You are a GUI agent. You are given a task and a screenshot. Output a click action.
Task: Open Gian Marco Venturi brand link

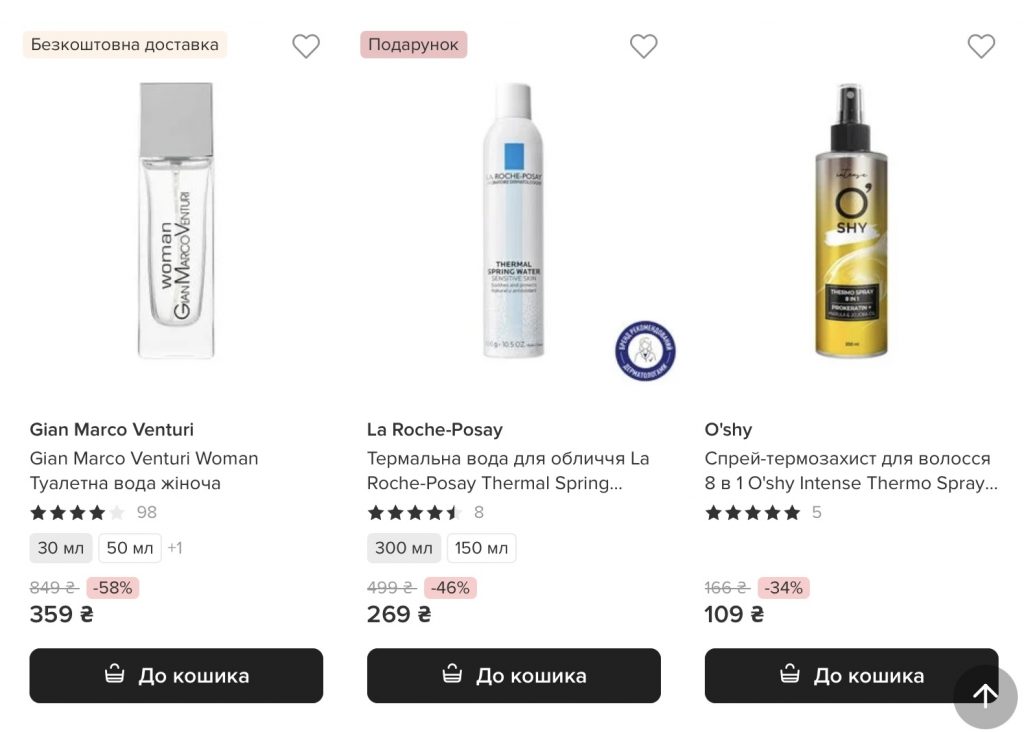[x=112, y=430]
